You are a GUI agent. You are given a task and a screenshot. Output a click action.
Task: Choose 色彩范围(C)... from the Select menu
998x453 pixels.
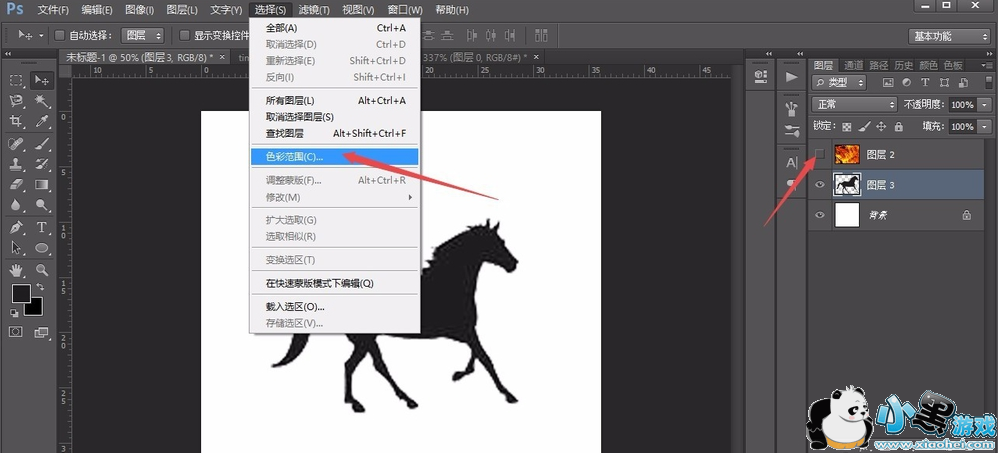[x=294, y=157]
